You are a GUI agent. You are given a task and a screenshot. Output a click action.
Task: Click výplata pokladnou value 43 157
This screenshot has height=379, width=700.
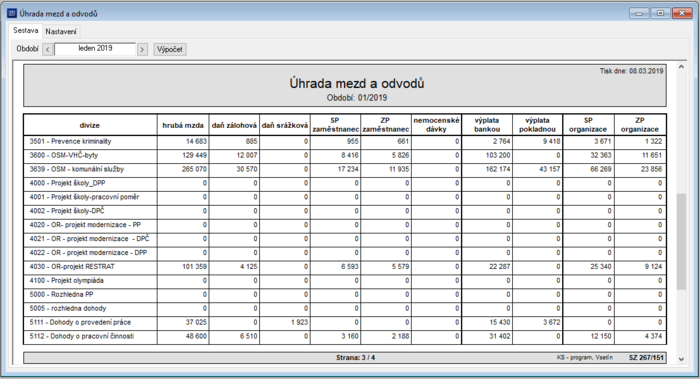click(x=550, y=170)
